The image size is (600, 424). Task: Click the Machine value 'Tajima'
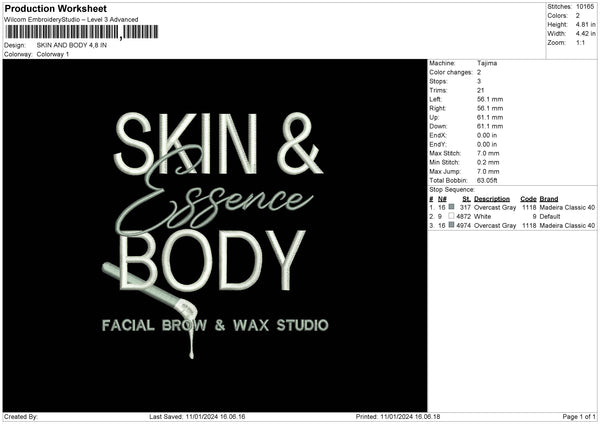tap(487, 63)
